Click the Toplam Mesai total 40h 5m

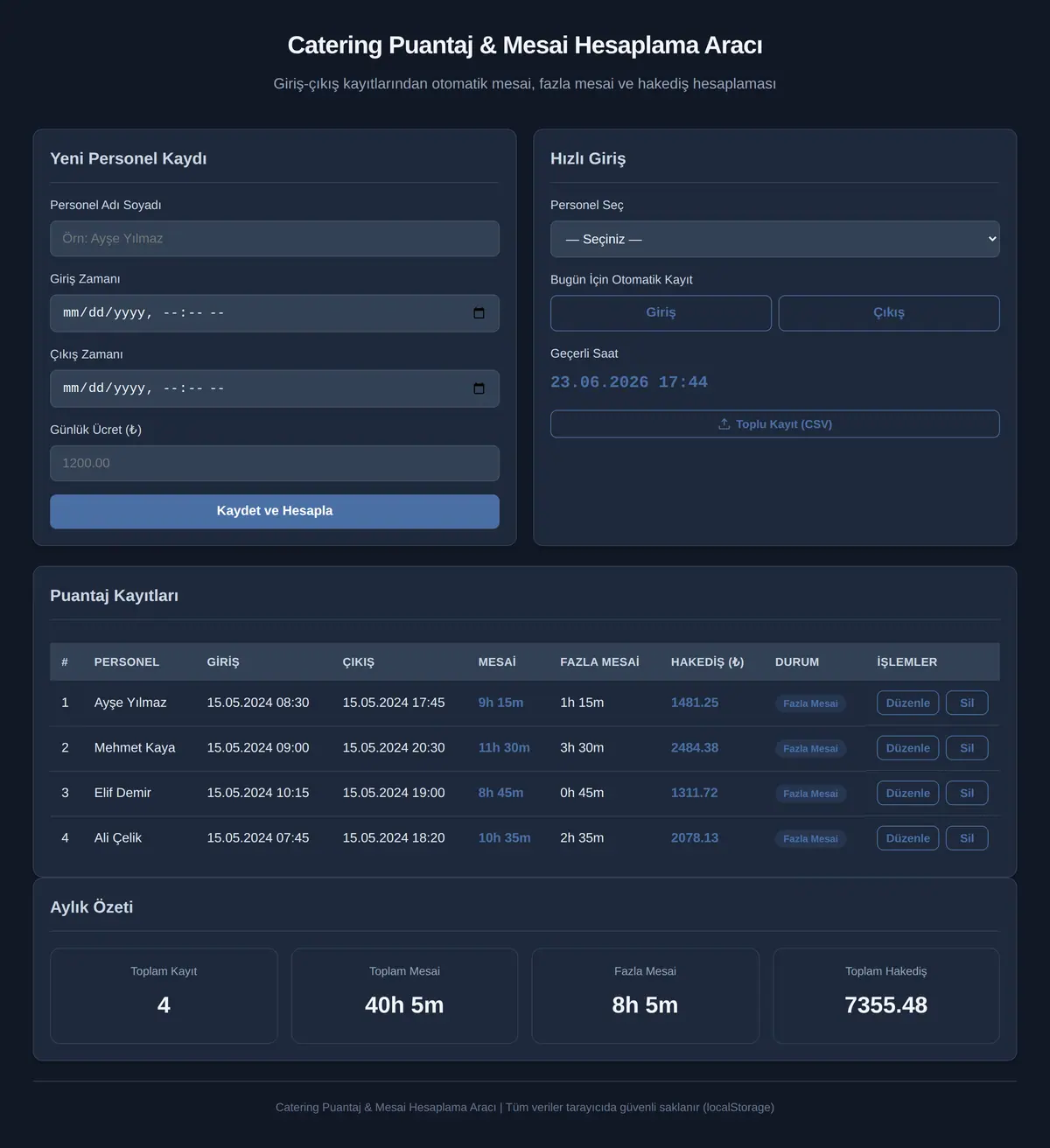(x=404, y=1004)
